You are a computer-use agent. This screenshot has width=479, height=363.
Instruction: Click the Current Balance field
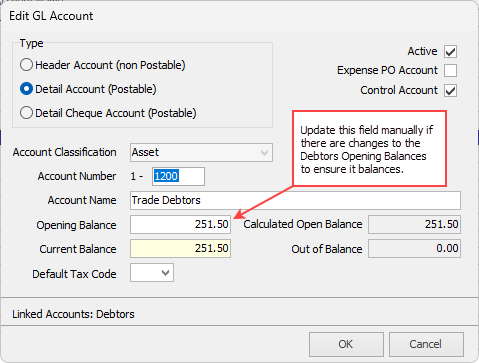point(180,249)
